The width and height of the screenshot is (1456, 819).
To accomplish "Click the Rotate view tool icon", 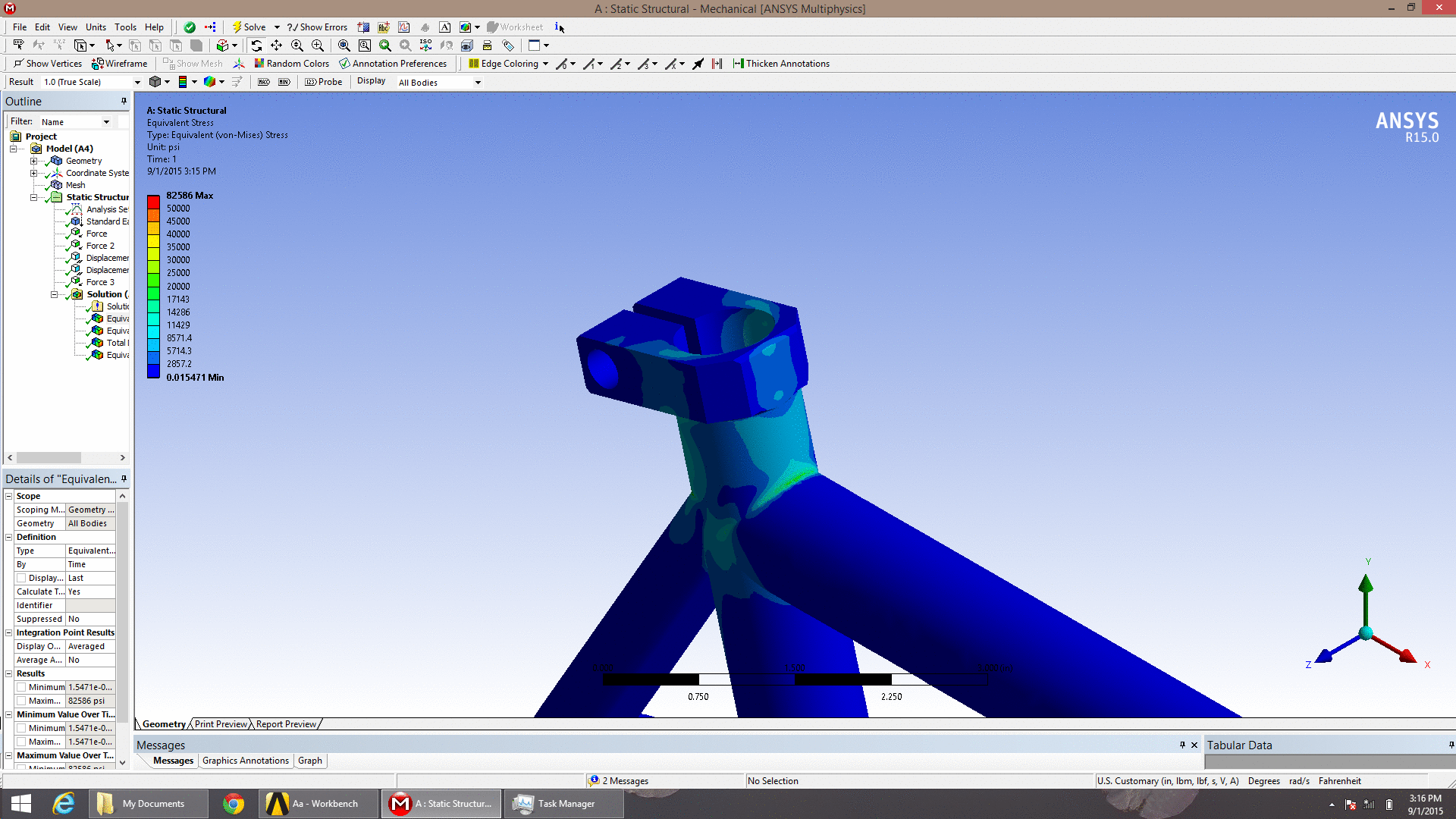I will [x=256, y=45].
